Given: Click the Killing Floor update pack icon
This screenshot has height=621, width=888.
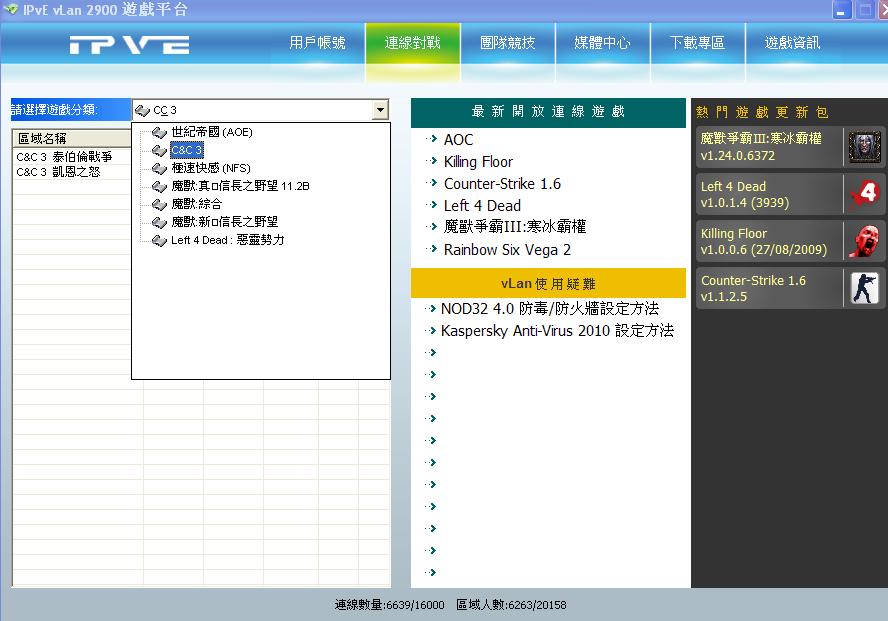Looking at the screenshot, I should click(864, 241).
